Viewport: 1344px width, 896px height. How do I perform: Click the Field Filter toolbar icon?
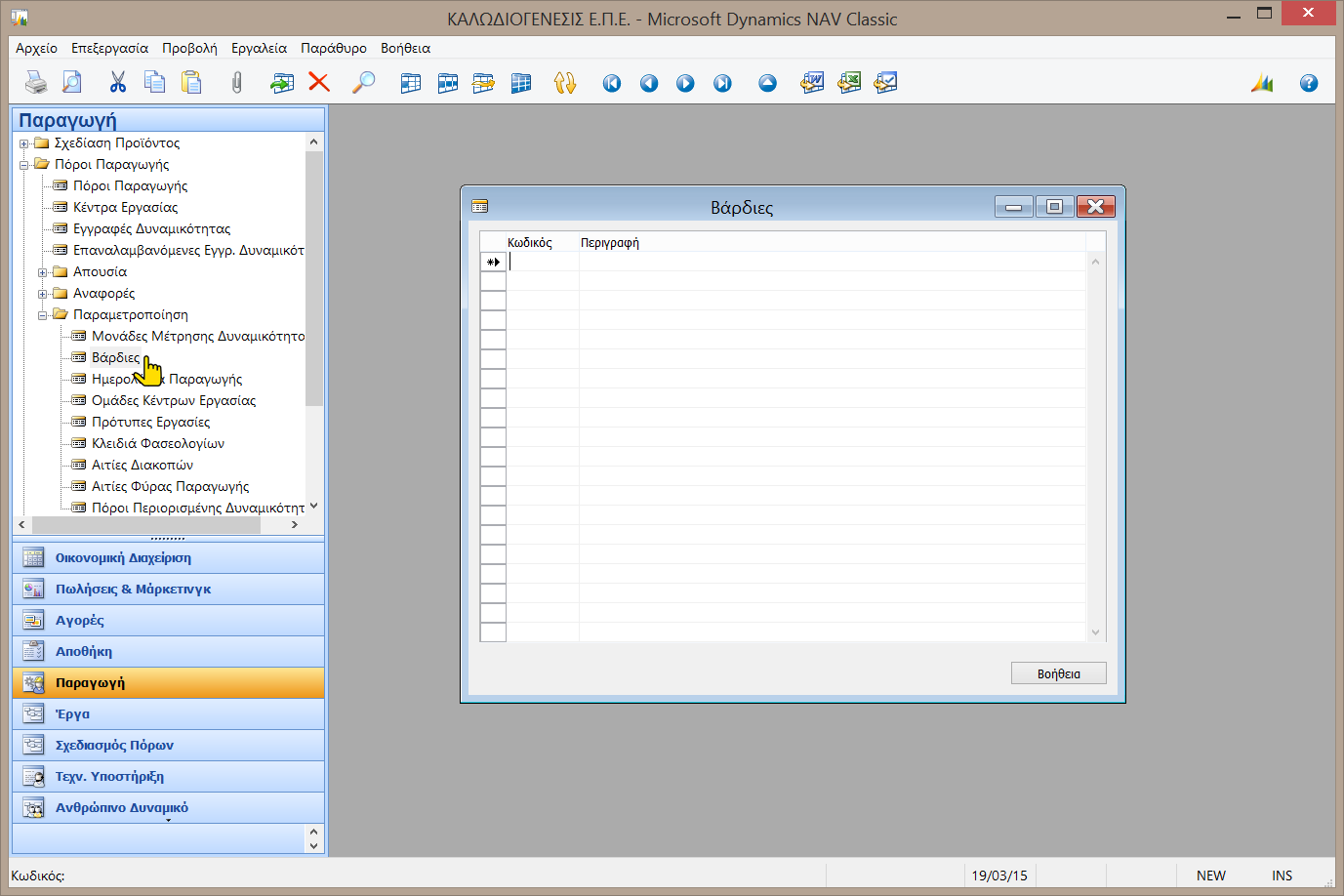411,83
